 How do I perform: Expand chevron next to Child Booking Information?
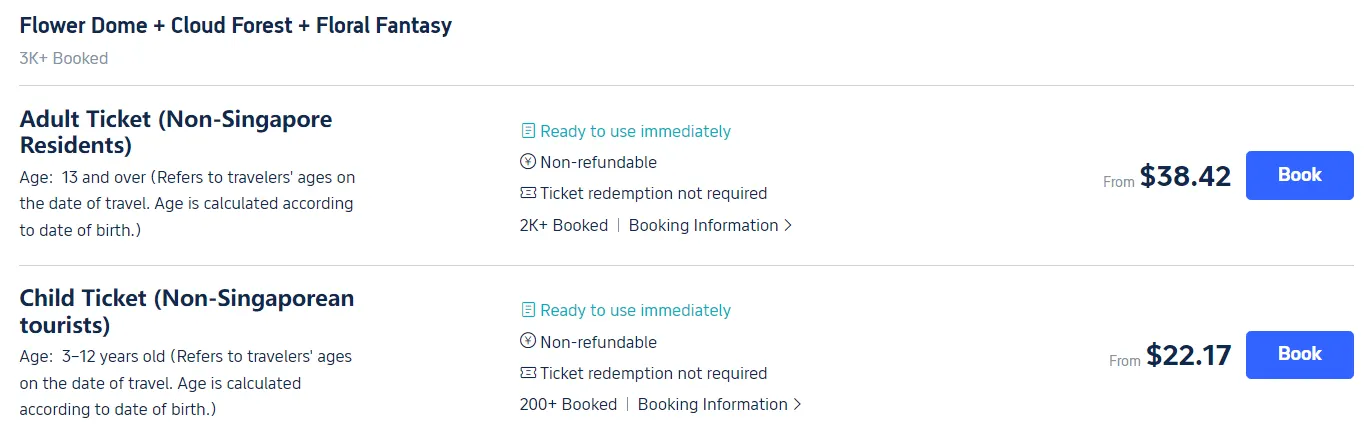[797, 404]
